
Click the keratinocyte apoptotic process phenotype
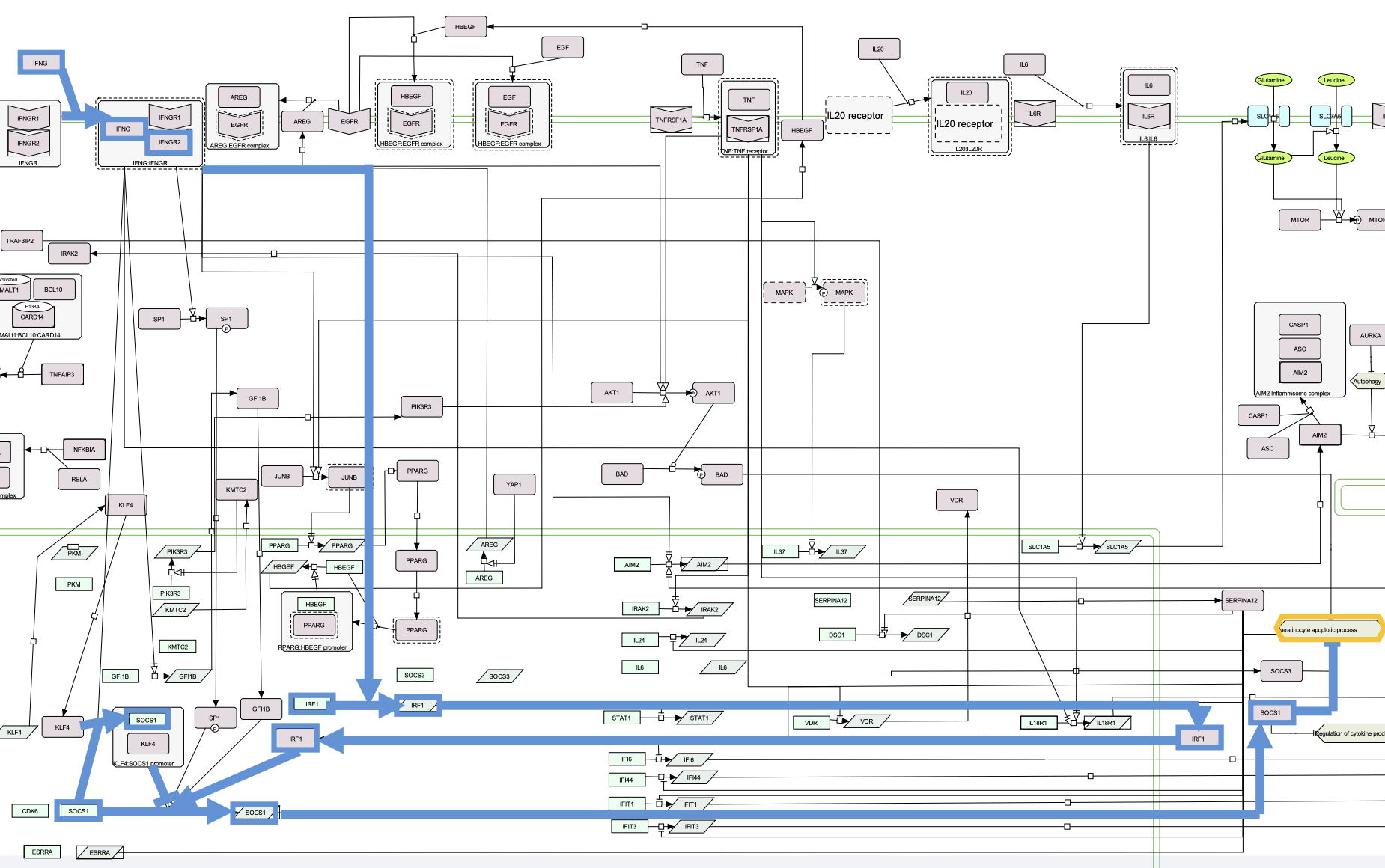(x=1328, y=629)
